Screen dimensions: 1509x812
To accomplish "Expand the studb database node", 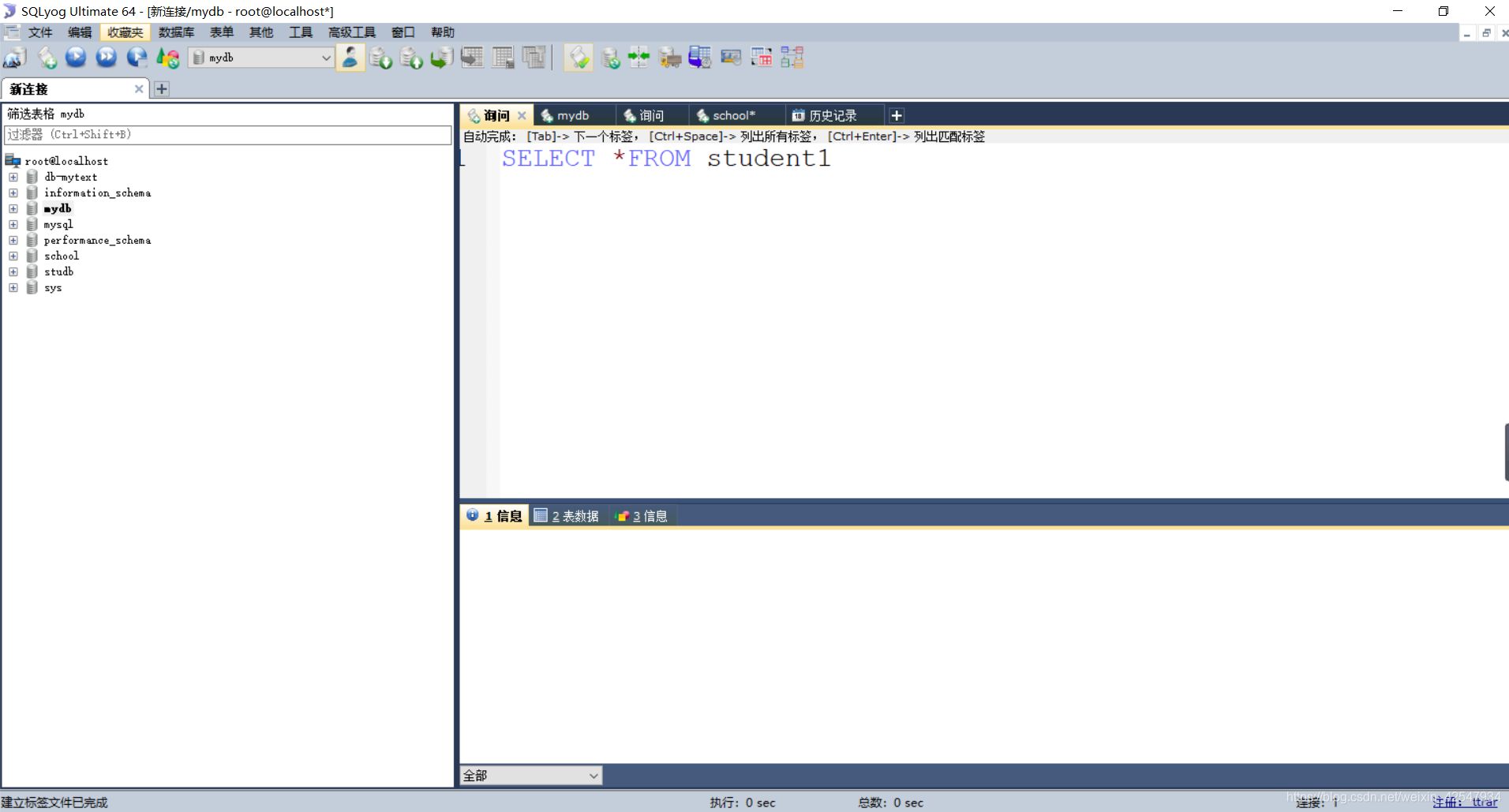I will (13, 271).
